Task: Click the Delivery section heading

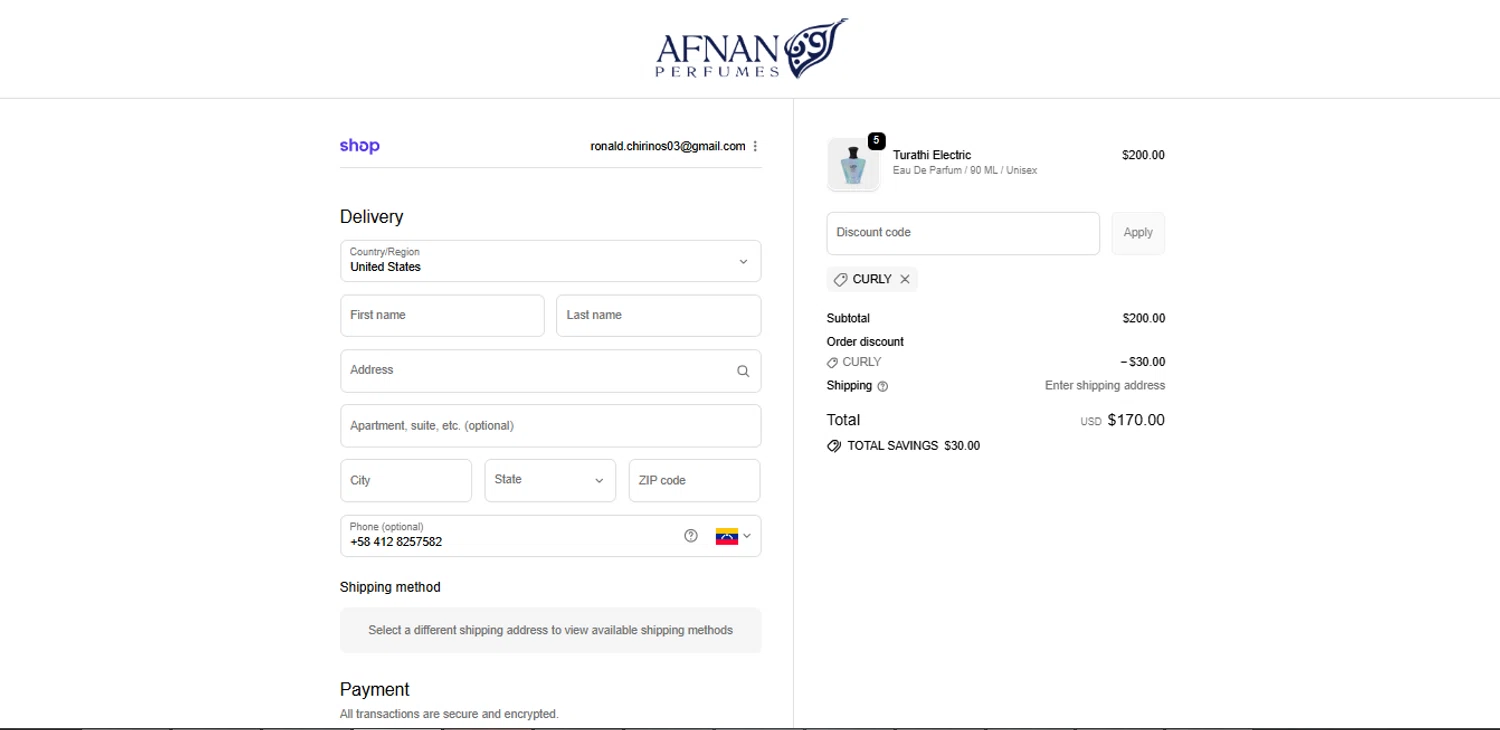Action: click(372, 217)
